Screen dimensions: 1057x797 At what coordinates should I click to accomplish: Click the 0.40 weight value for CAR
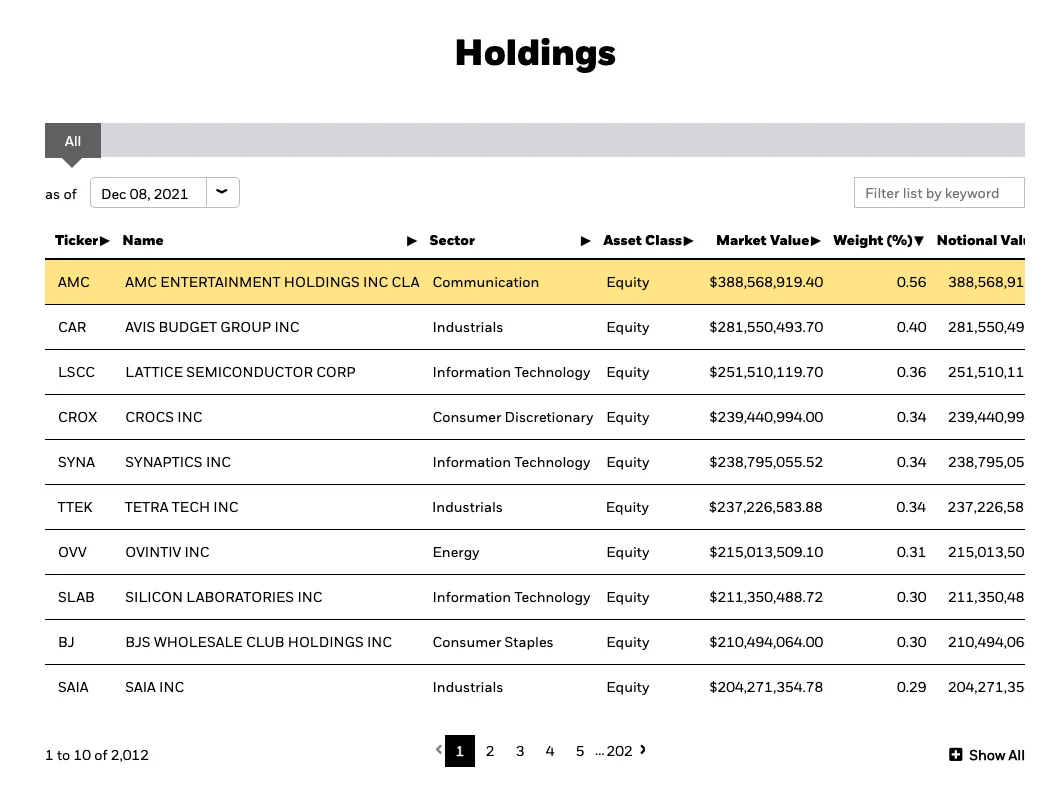911,328
